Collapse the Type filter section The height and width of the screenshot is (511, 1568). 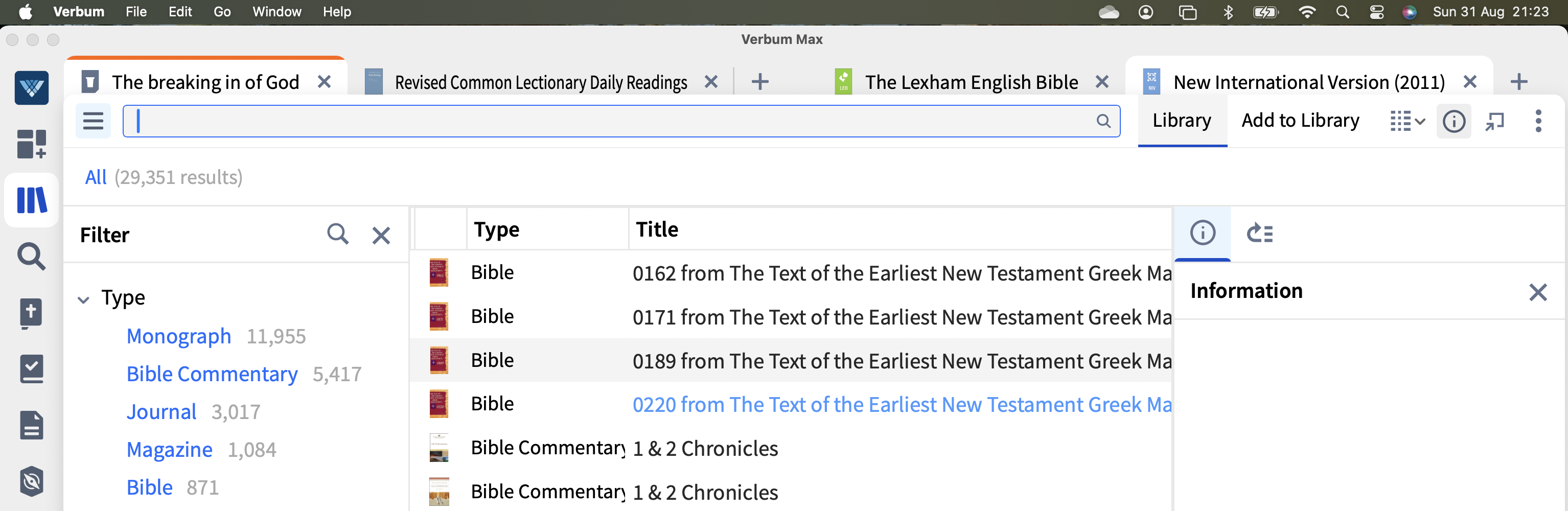pyautogui.click(x=83, y=299)
